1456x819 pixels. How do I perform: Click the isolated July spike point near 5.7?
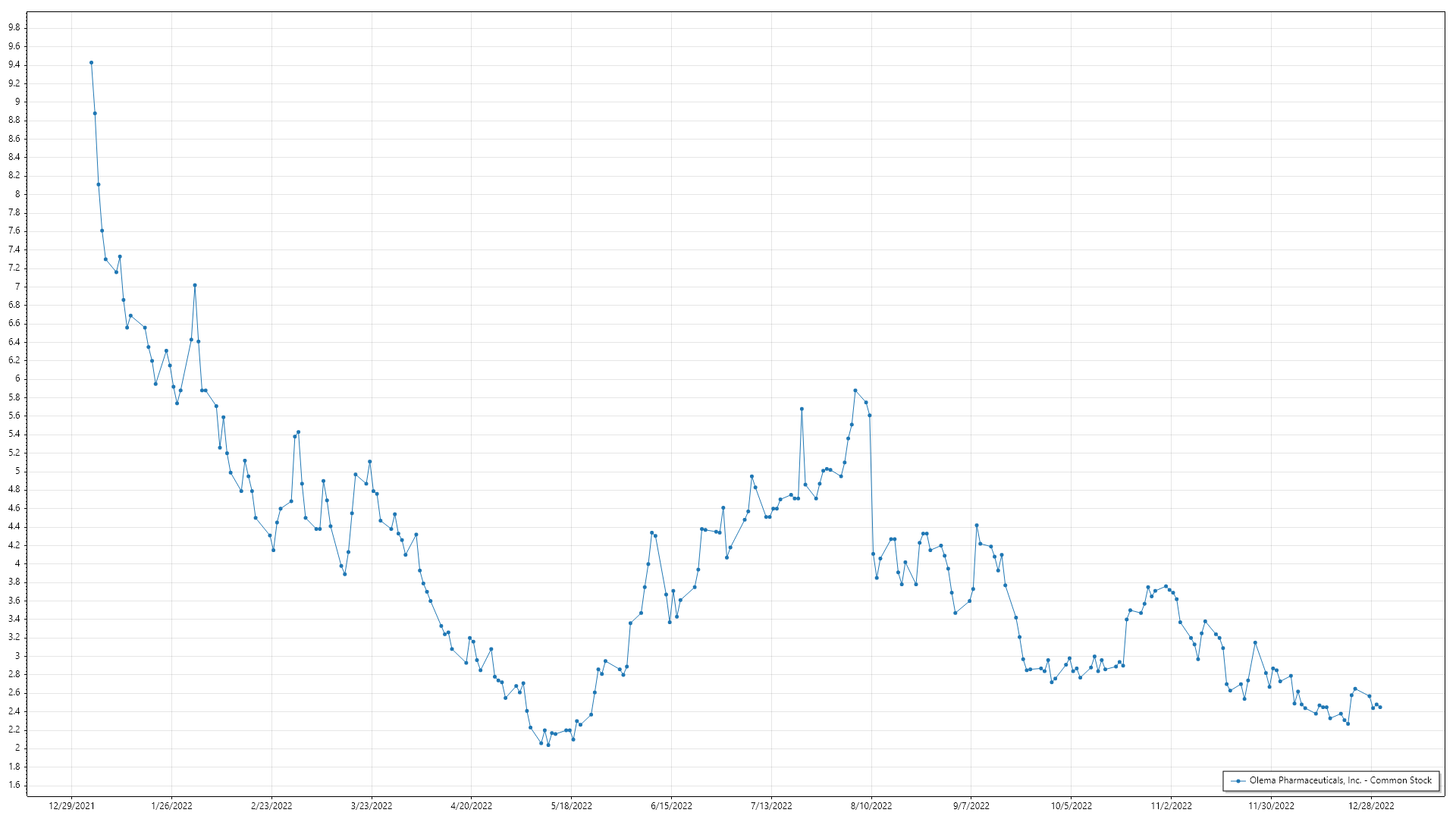(802, 409)
